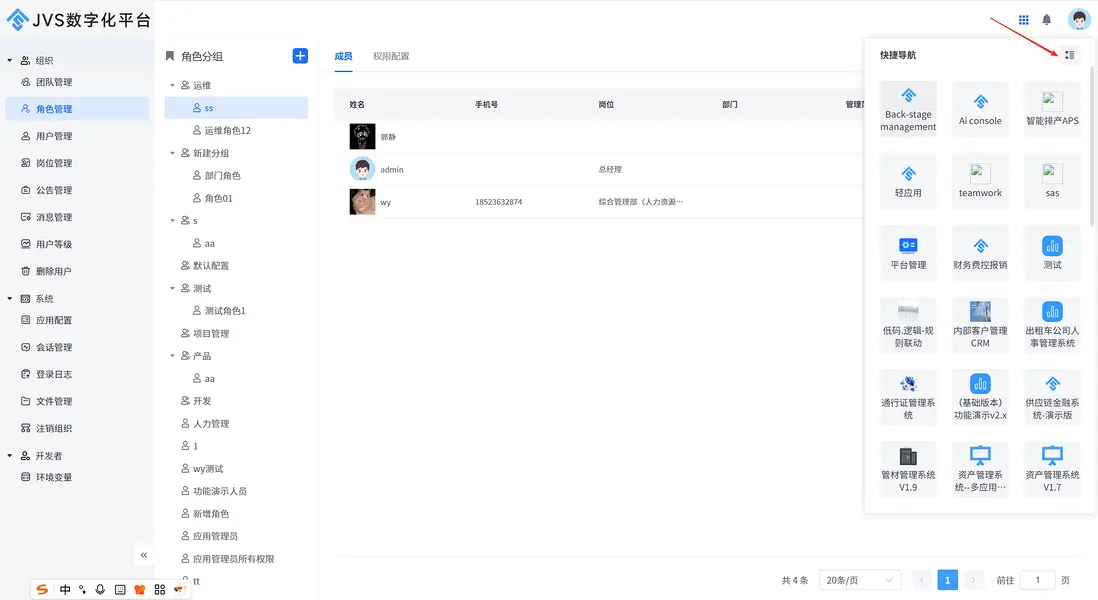Image resolution: width=1098 pixels, height=600 pixels.
Task: Click the previous page arrow
Action: 922,580
